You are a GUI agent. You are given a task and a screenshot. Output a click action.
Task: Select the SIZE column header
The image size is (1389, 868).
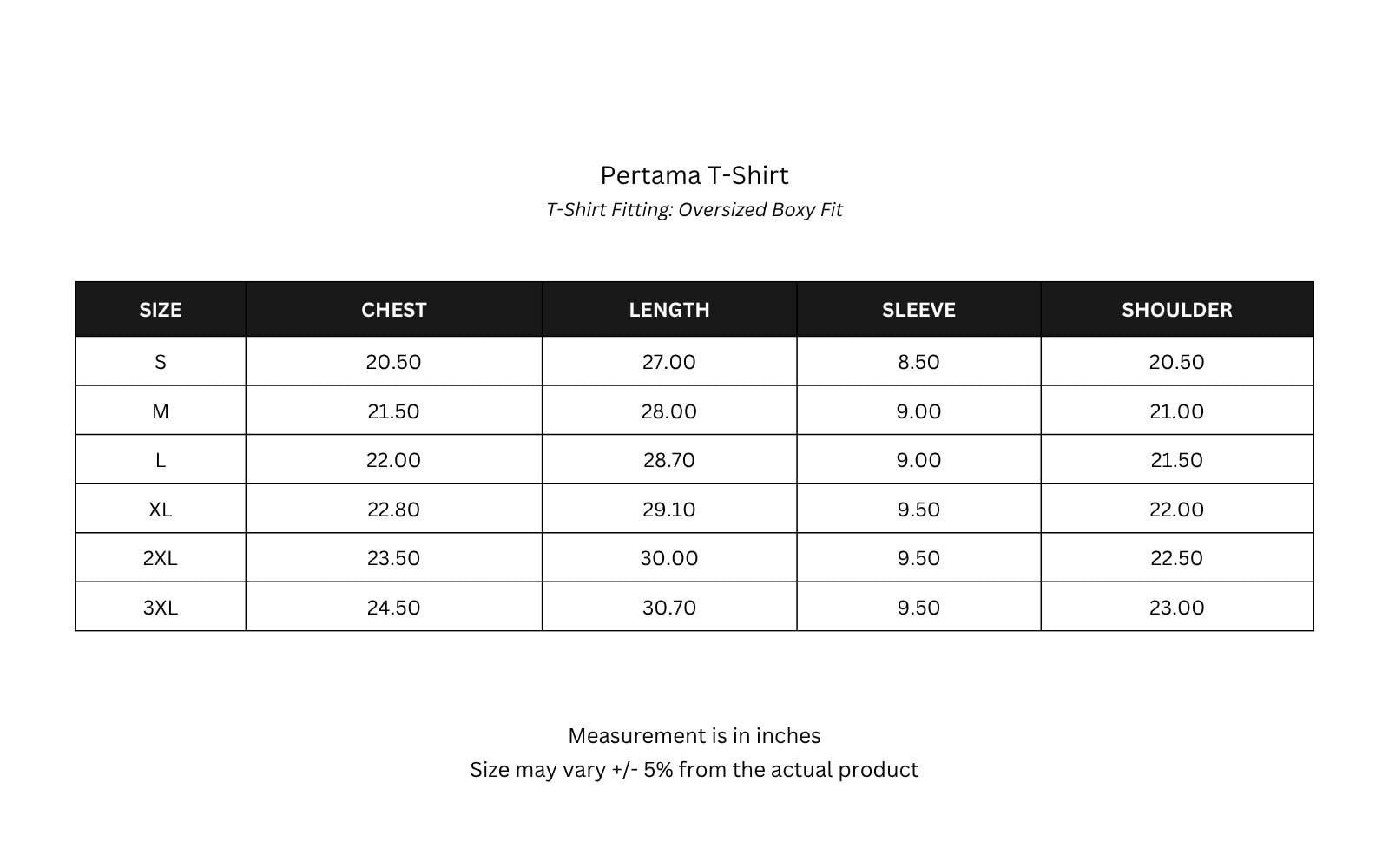pyautogui.click(x=161, y=310)
